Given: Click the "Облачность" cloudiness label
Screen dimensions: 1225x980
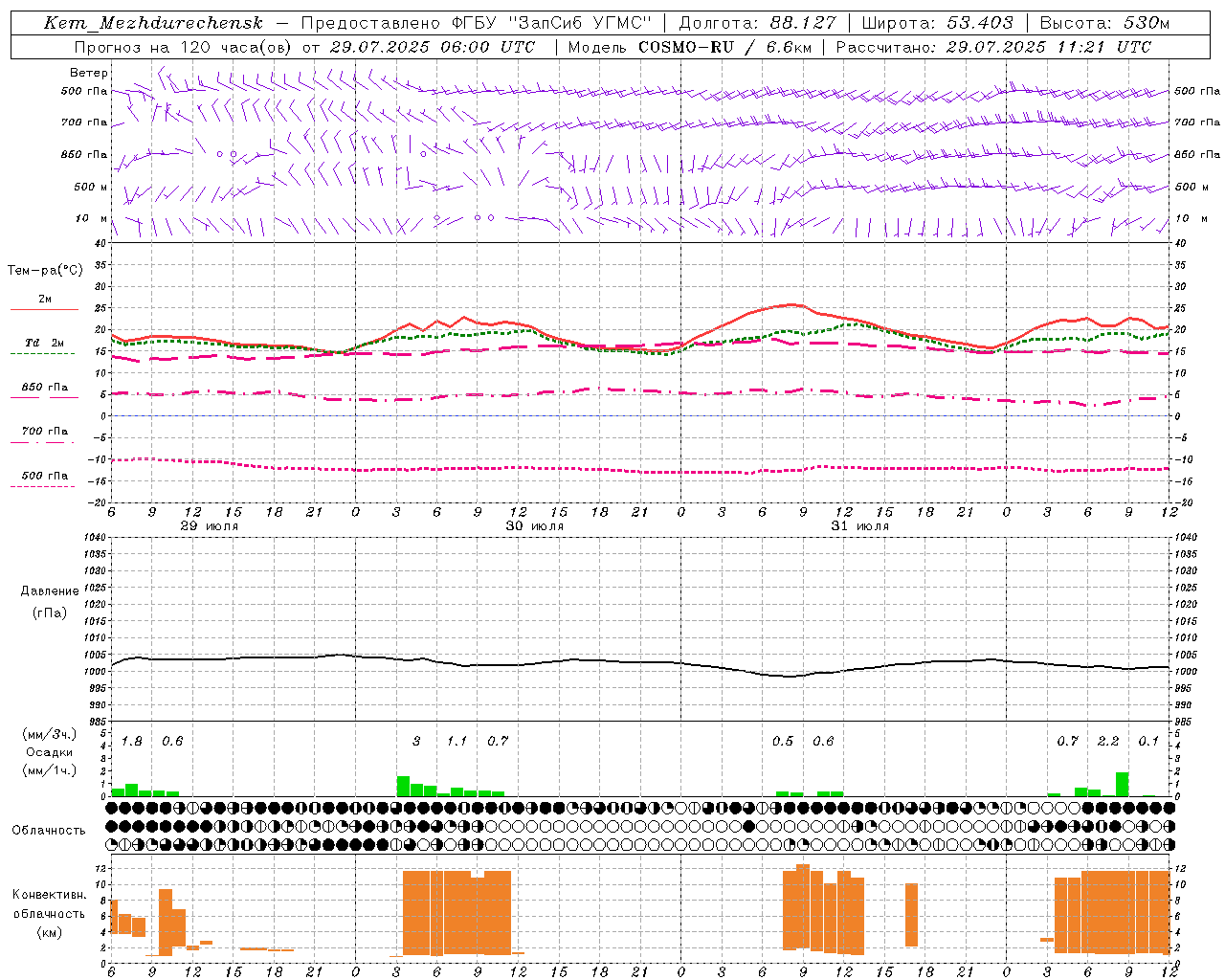Looking at the screenshot, I should click(49, 831).
